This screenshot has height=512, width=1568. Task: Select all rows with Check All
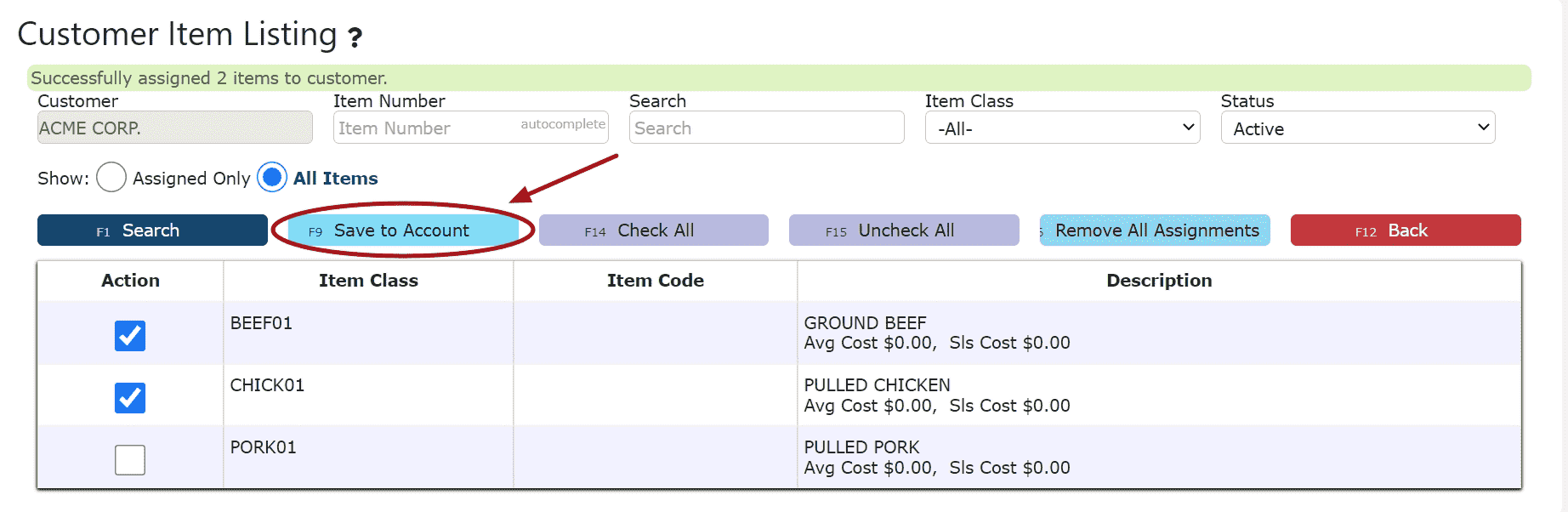pyautogui.click(x=654, y=230)
